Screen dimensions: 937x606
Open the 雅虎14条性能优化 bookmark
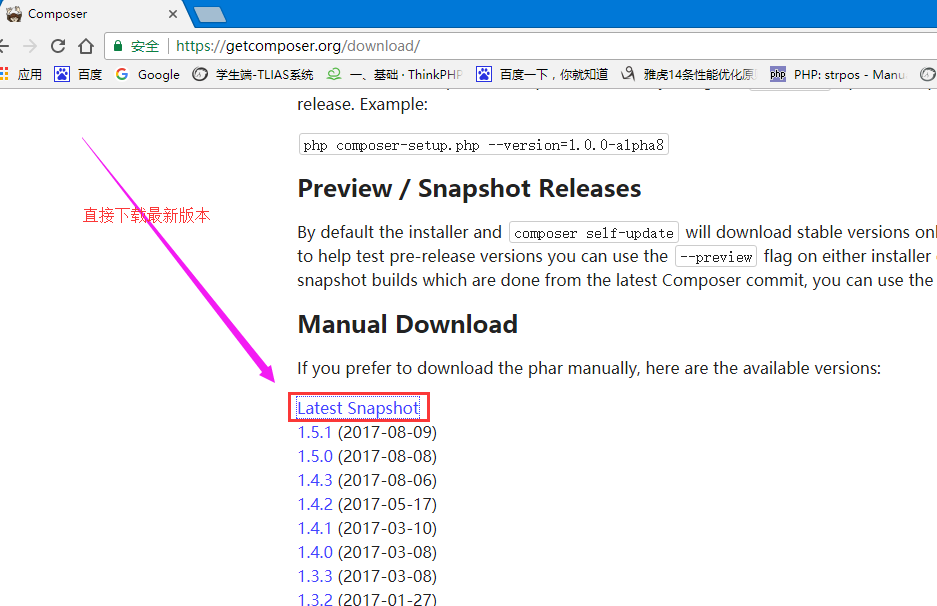pos(688,74)
